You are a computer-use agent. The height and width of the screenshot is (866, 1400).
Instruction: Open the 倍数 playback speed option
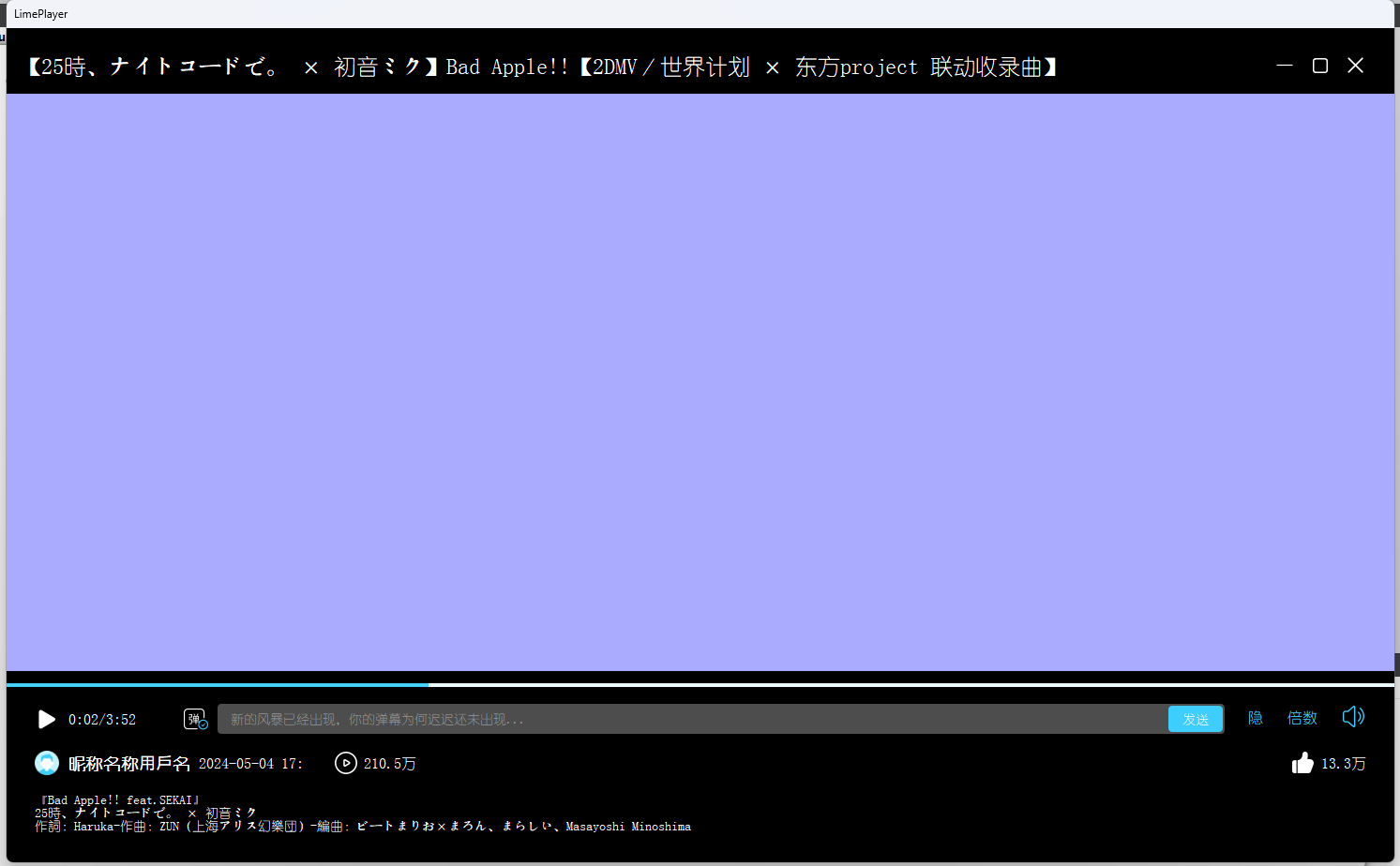(x=1302, y=718)
